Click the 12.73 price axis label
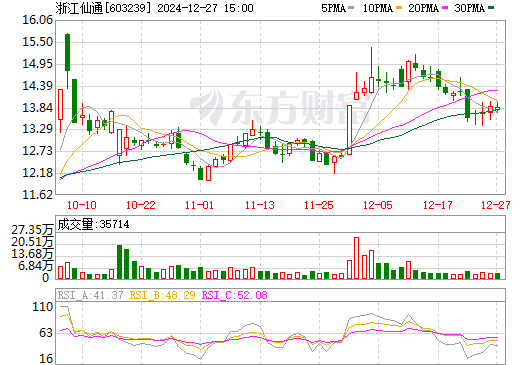The width and height of the screenshot is (520, 365). pyautogui.click(x=38, y=151)
